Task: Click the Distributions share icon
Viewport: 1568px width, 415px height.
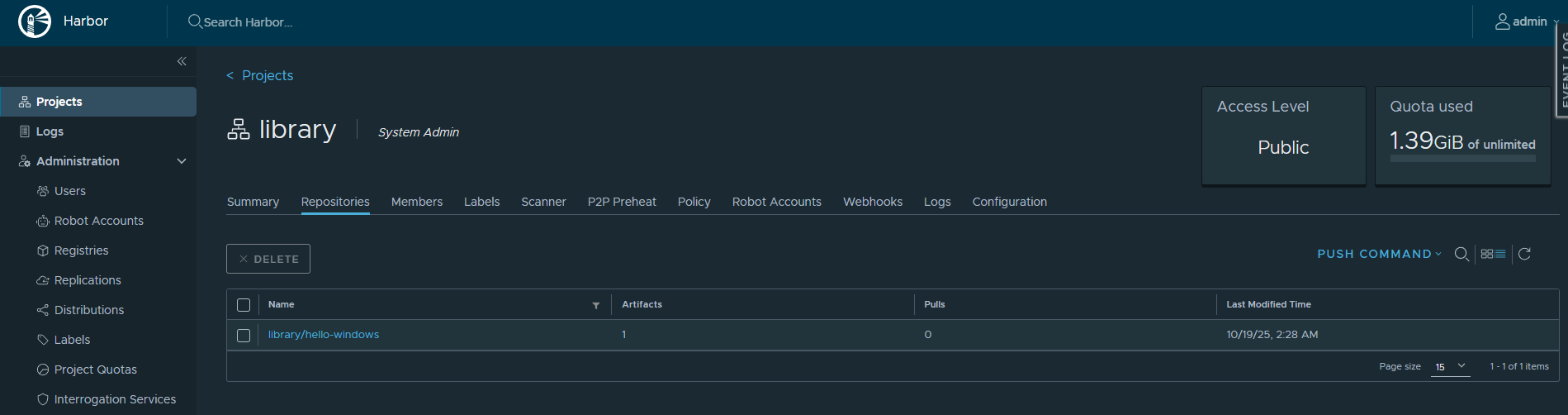Action: coord(43,310)
